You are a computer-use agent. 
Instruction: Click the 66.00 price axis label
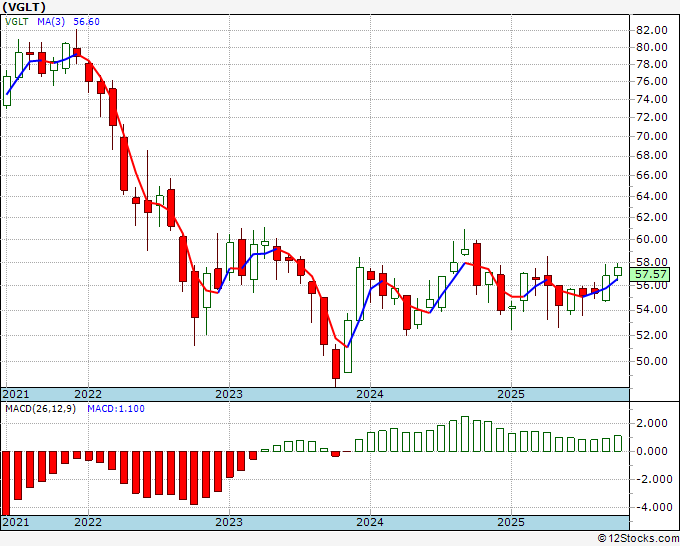tap(651, 175)
